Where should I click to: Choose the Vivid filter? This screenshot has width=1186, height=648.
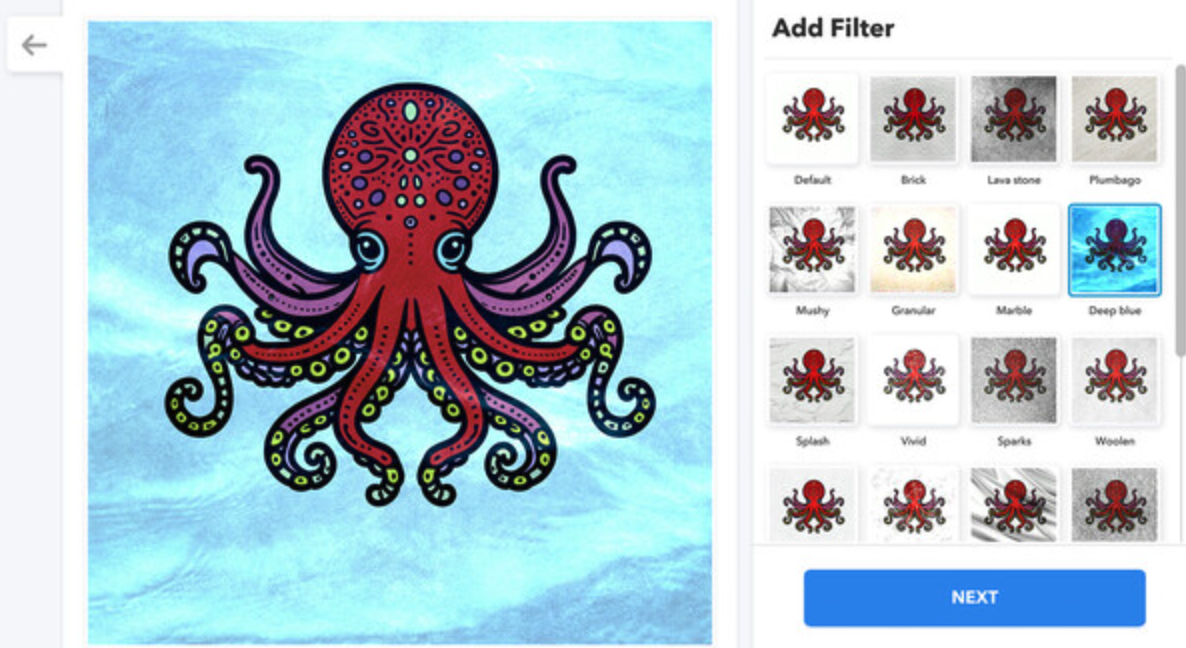pyautogui.click(x=913, y=380)
